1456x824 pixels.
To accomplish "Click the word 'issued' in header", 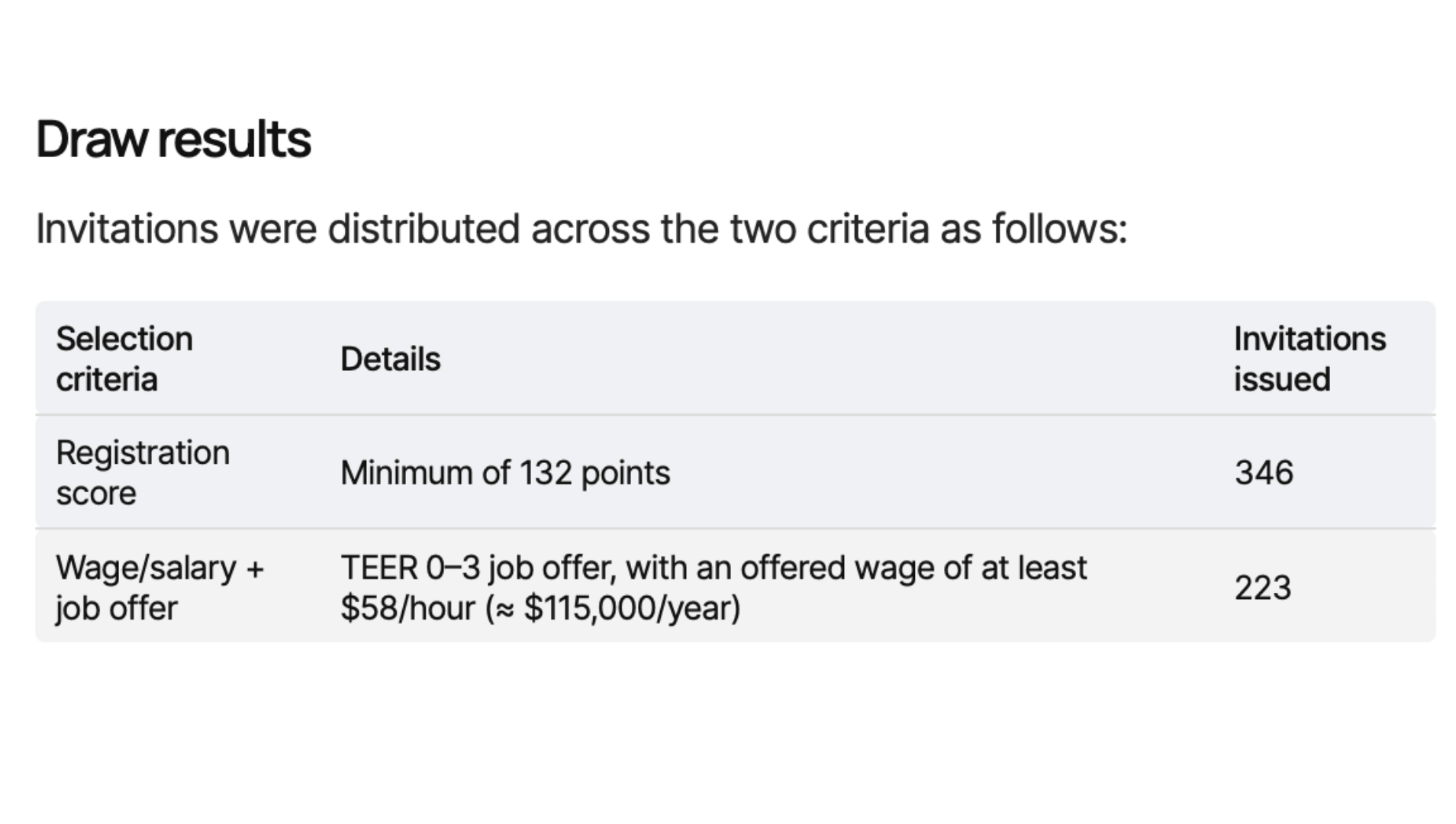I will coord(1282,379).
